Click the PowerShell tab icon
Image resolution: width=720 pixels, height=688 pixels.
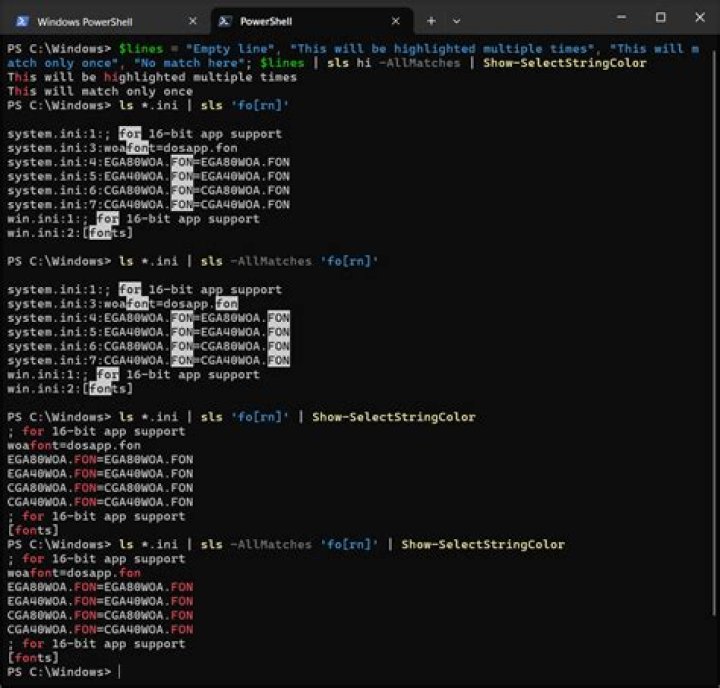tap(225, 21)
